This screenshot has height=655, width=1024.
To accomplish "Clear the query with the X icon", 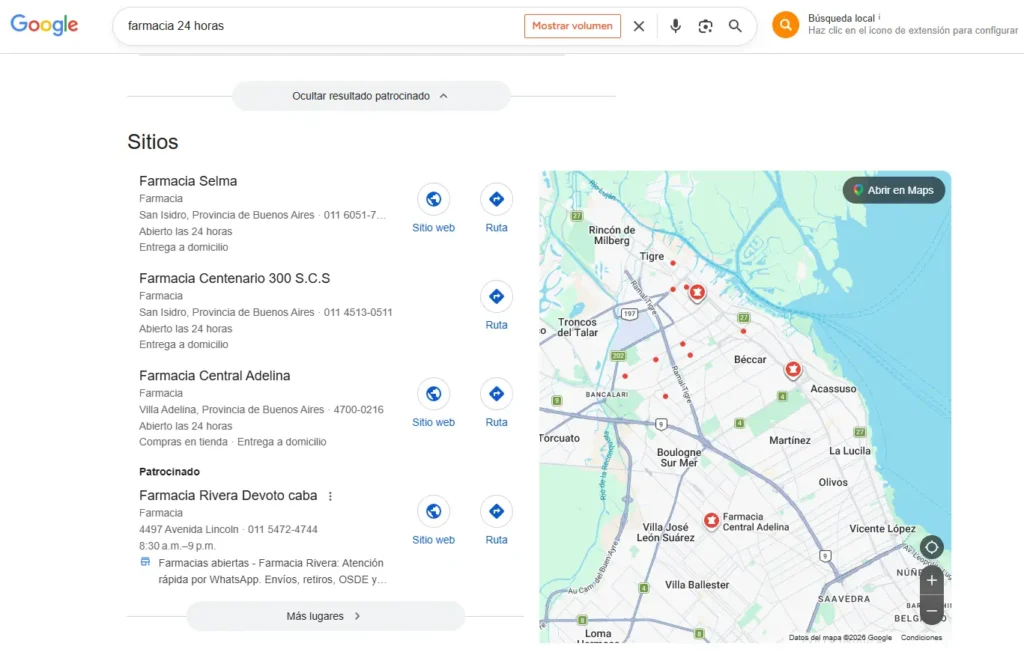I will pos(639,26).
